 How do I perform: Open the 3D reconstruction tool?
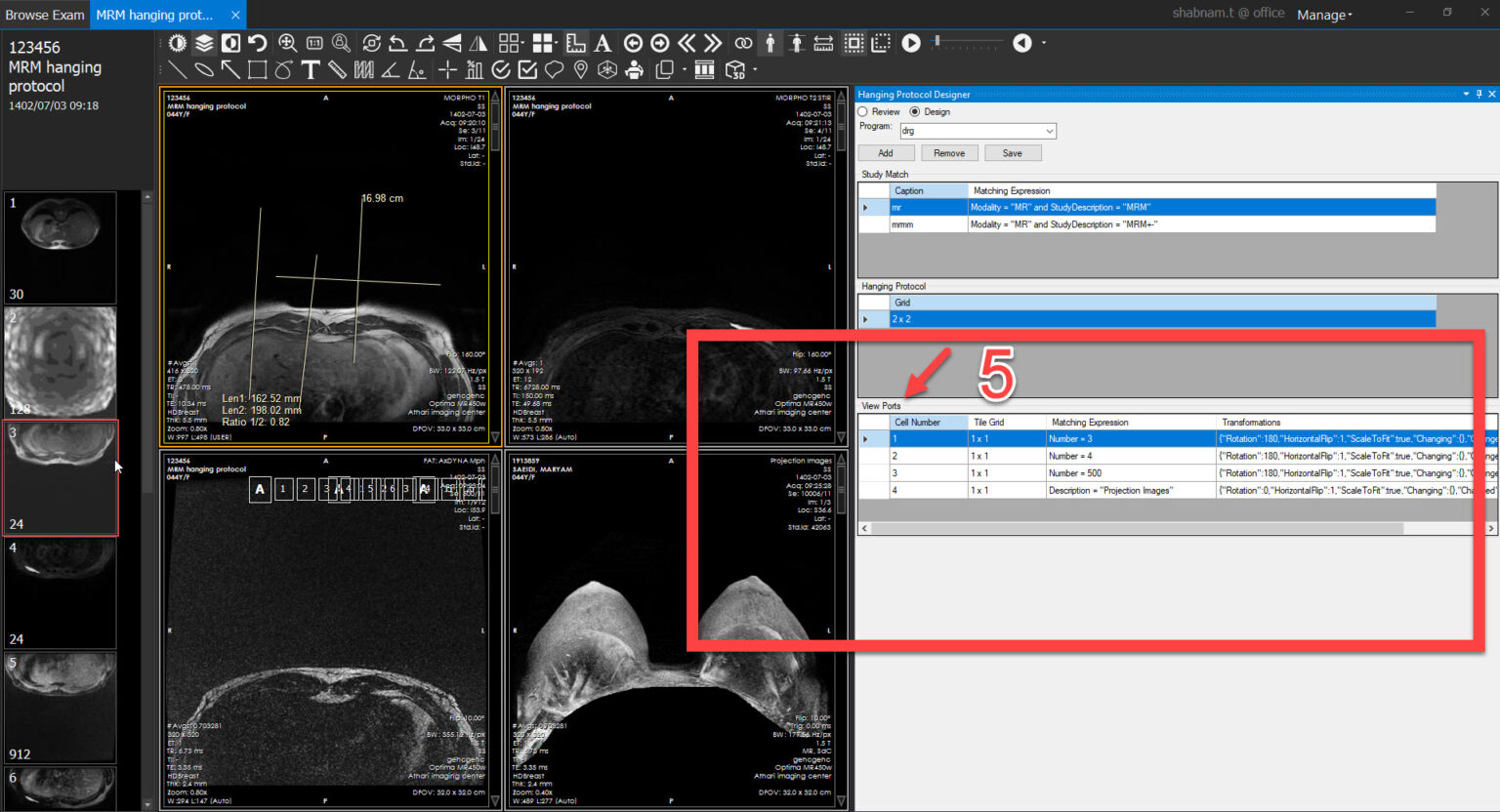pyautogui.click(x=733, y=69)
